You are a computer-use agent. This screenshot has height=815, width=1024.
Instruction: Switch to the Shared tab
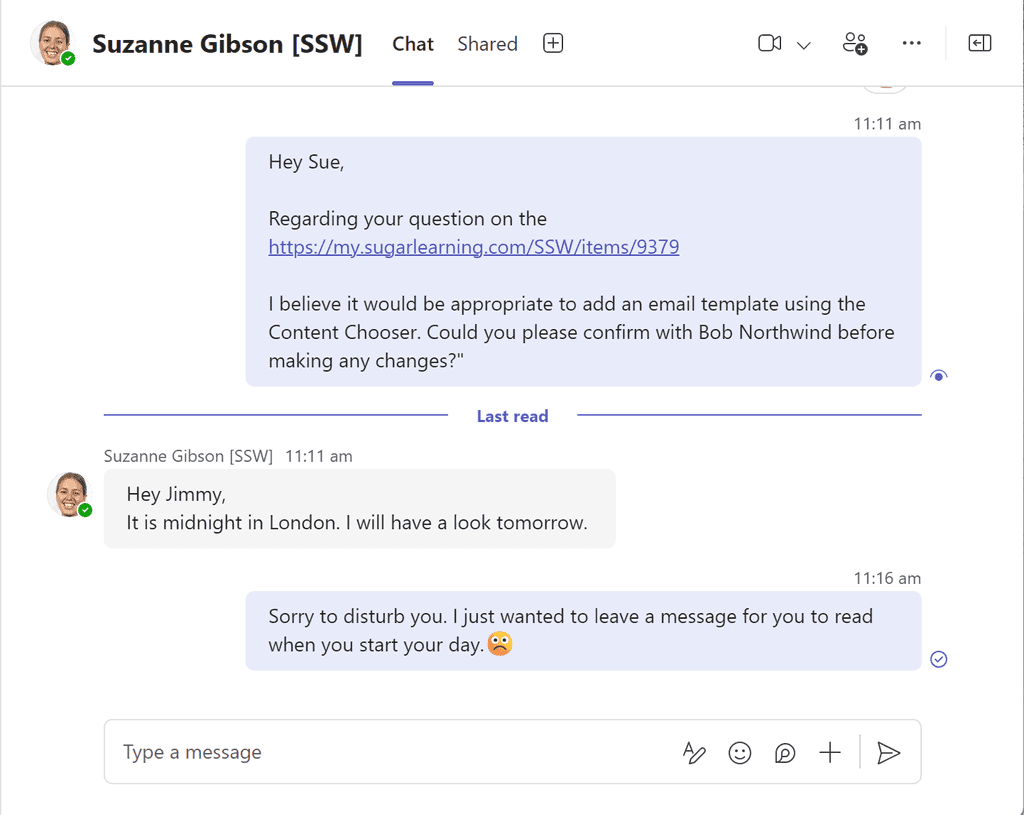click(x=487, y=43)
